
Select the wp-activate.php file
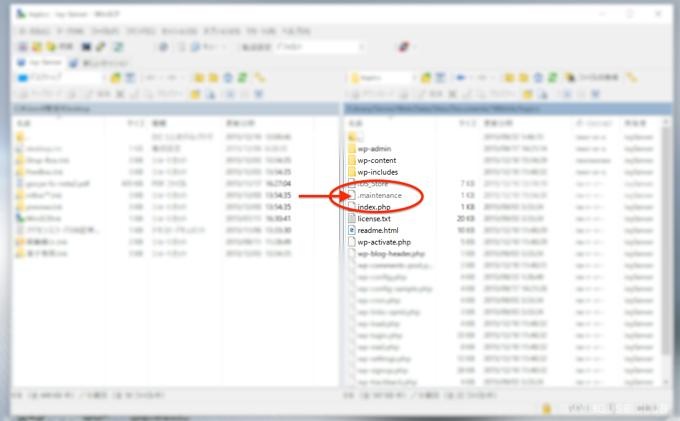tap(384, 241)
